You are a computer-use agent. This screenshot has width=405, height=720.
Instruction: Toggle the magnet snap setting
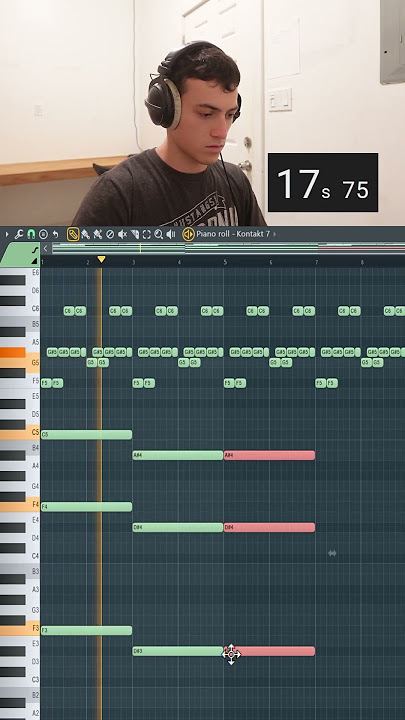click(31, 234)
